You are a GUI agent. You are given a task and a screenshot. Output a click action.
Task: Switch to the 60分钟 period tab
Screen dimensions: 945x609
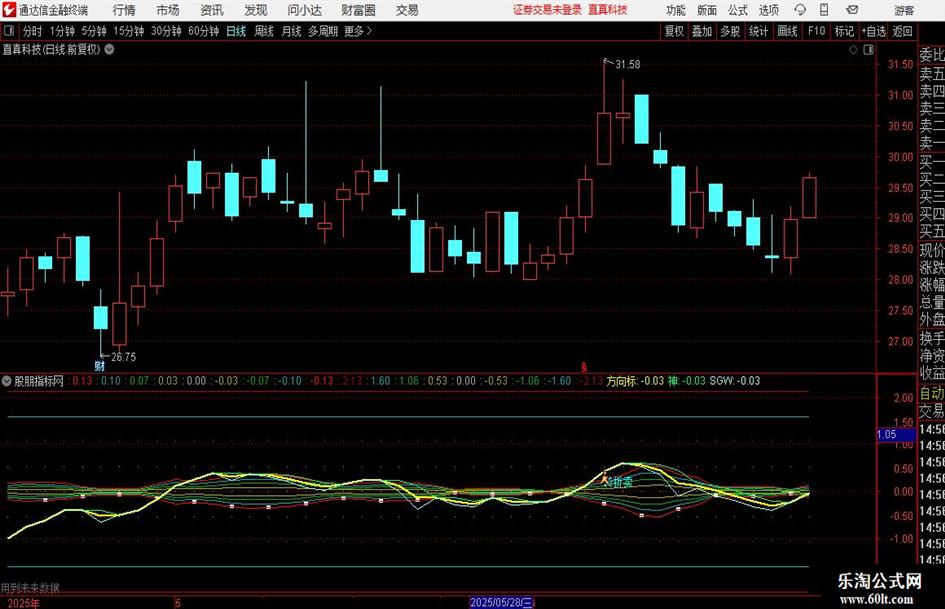[203, 31]
